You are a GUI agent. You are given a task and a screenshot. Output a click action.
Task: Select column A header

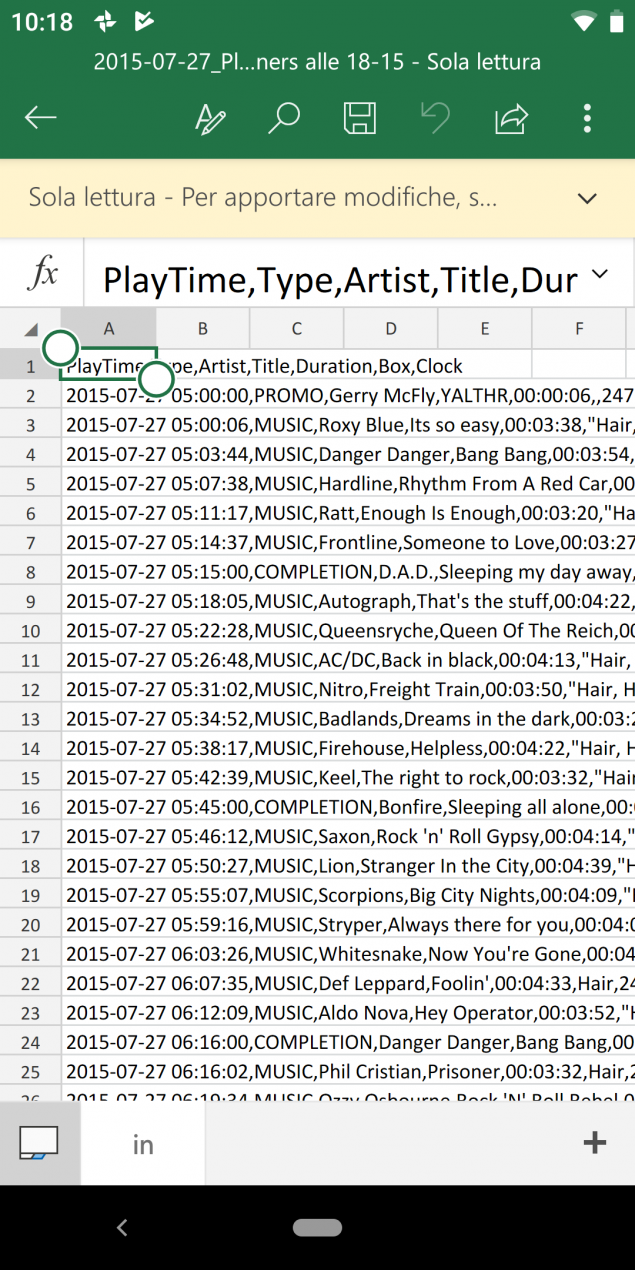(x=109, y=328)
